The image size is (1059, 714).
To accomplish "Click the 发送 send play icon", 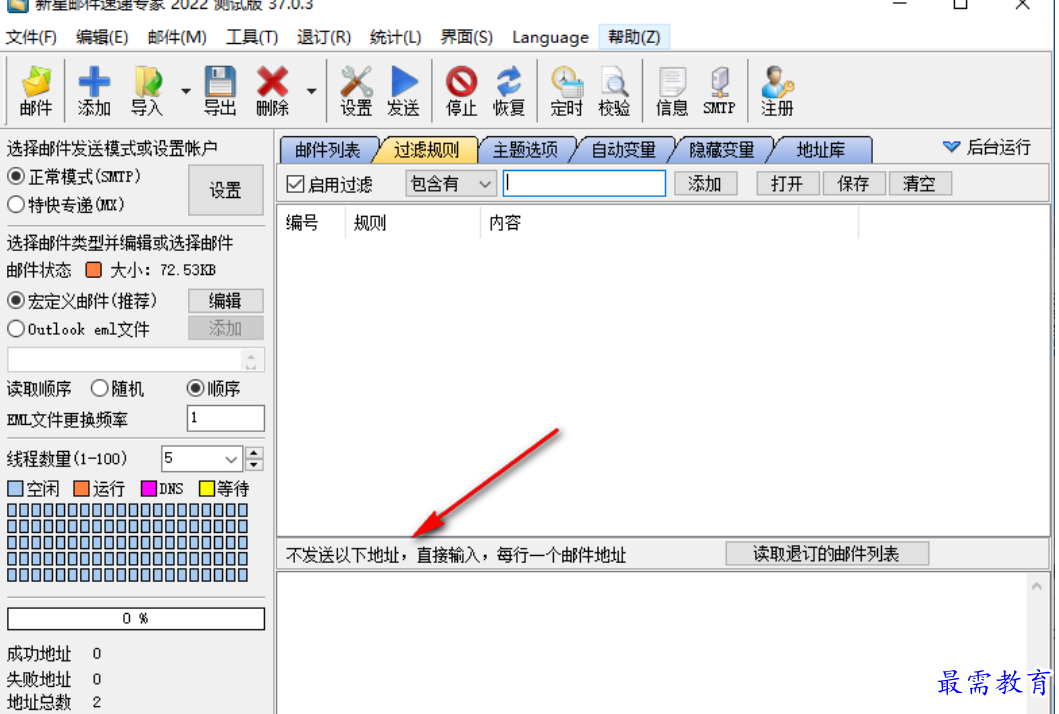I will click(x=403, y=90).
